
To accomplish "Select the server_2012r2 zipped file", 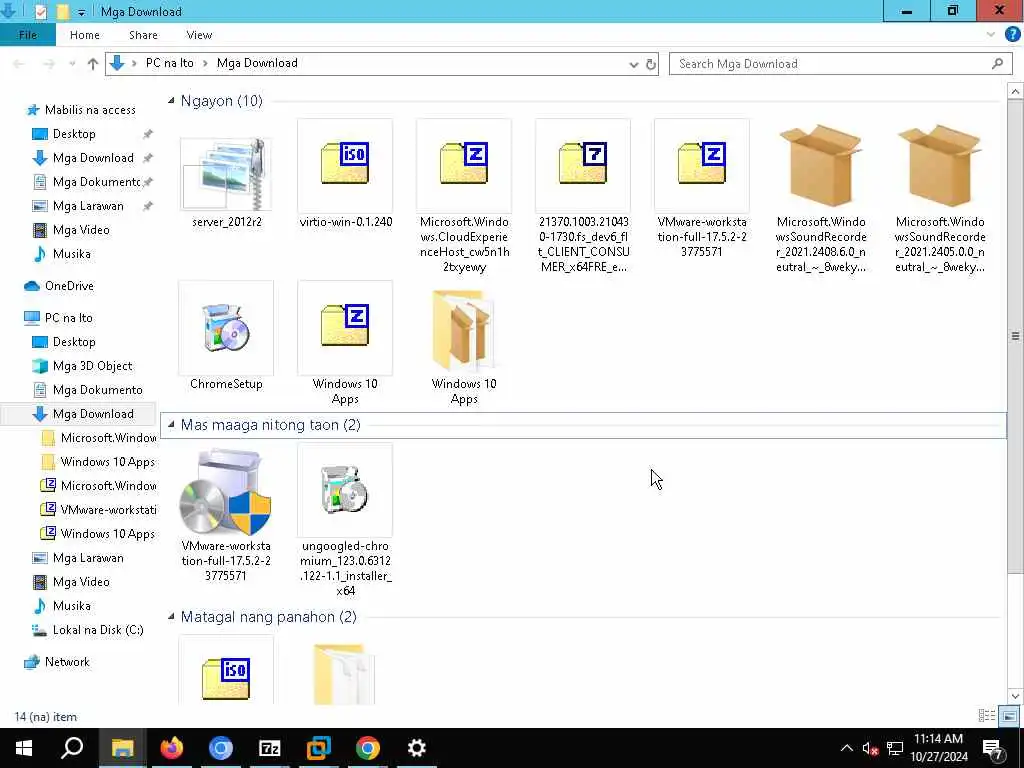I will tap(226, 174).
